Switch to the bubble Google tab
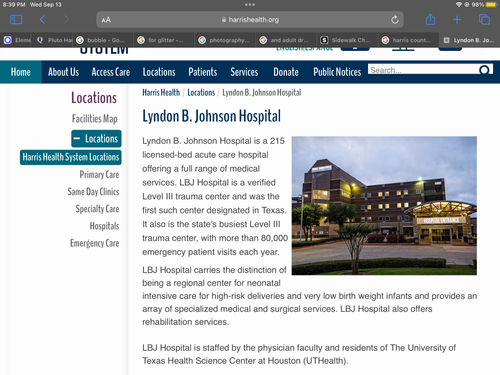Screen dimensions: 500x375 coord(104,40)
